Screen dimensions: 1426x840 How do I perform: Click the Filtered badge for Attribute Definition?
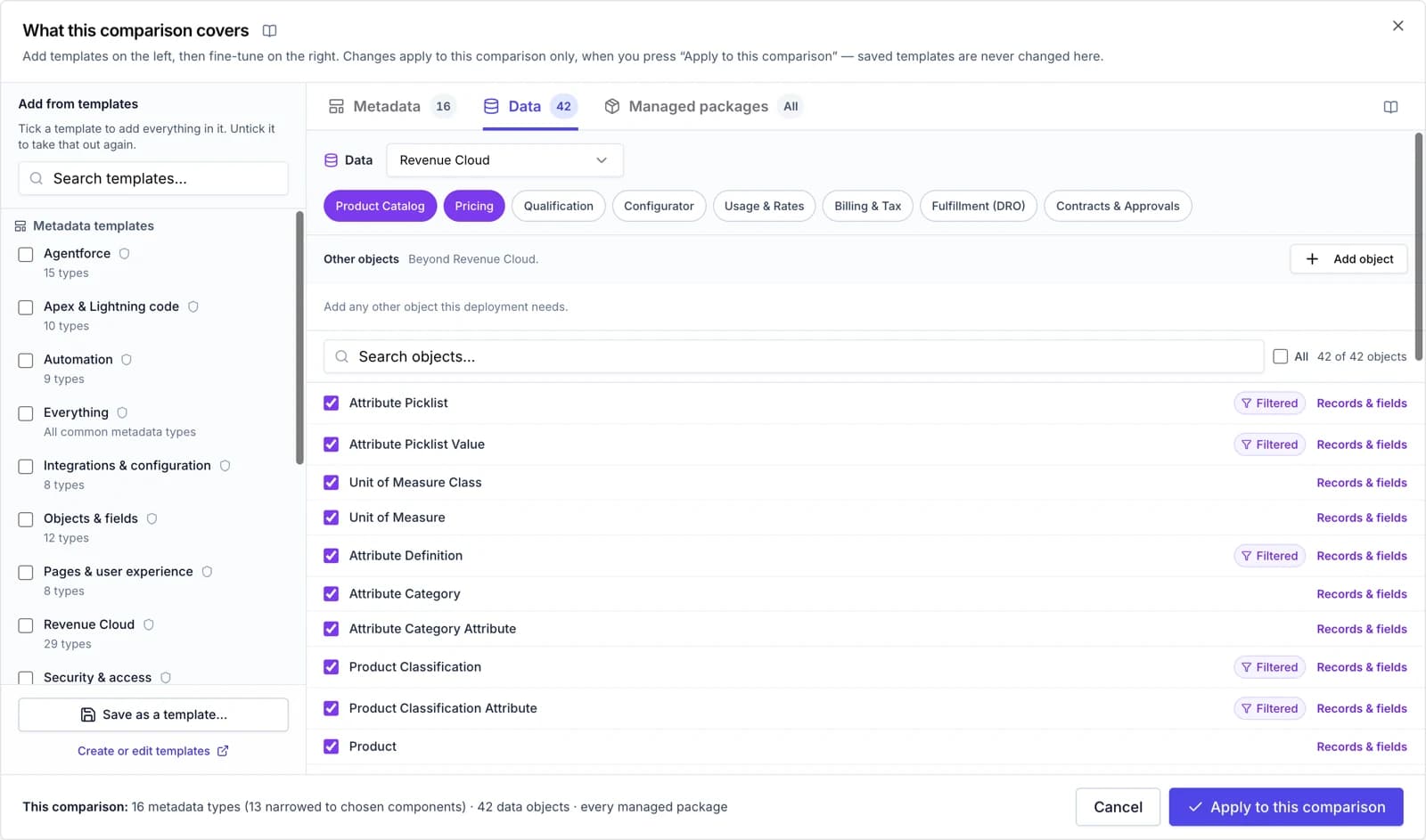click(1269, 556)
